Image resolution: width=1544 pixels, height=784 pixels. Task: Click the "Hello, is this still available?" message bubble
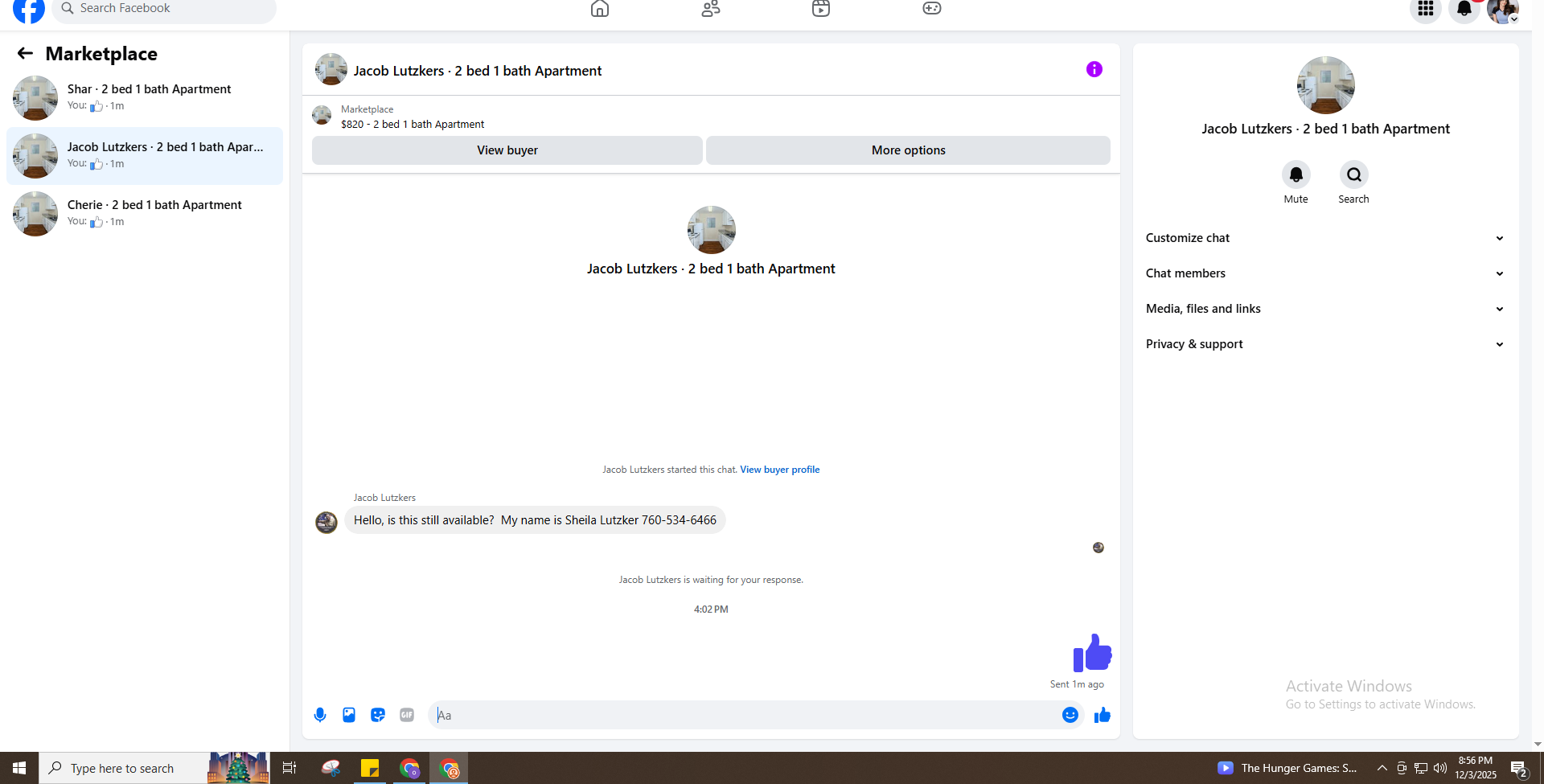pyautogui.click(x=535, y=520)
